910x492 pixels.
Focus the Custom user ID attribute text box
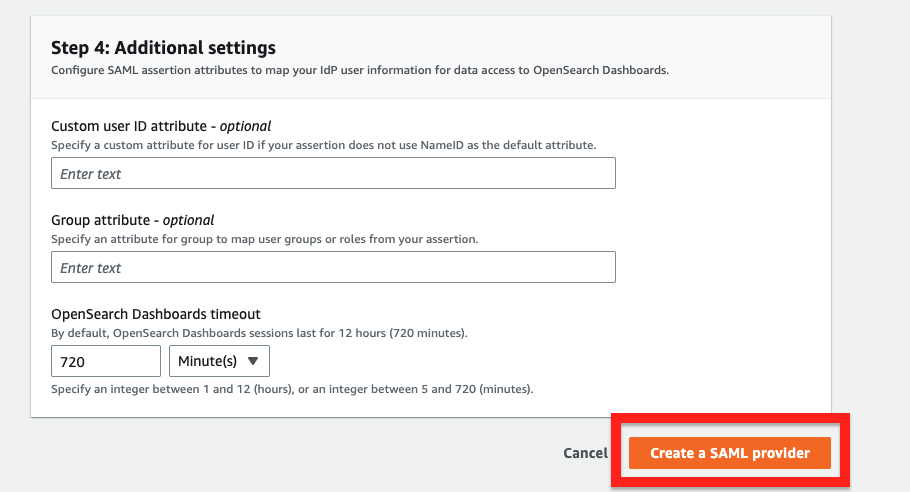333,174
